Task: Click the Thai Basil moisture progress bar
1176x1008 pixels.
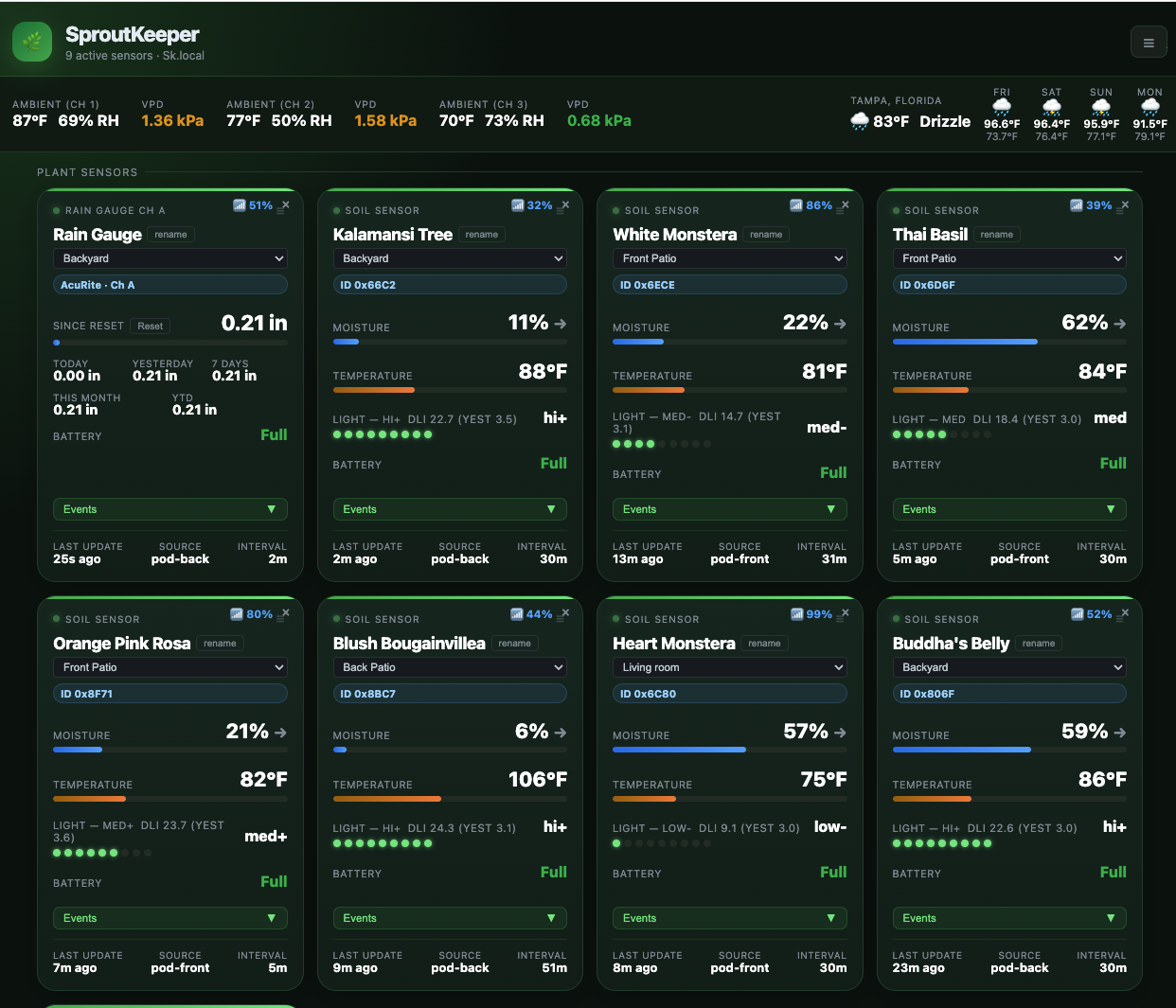Action: coord(1009,341)
